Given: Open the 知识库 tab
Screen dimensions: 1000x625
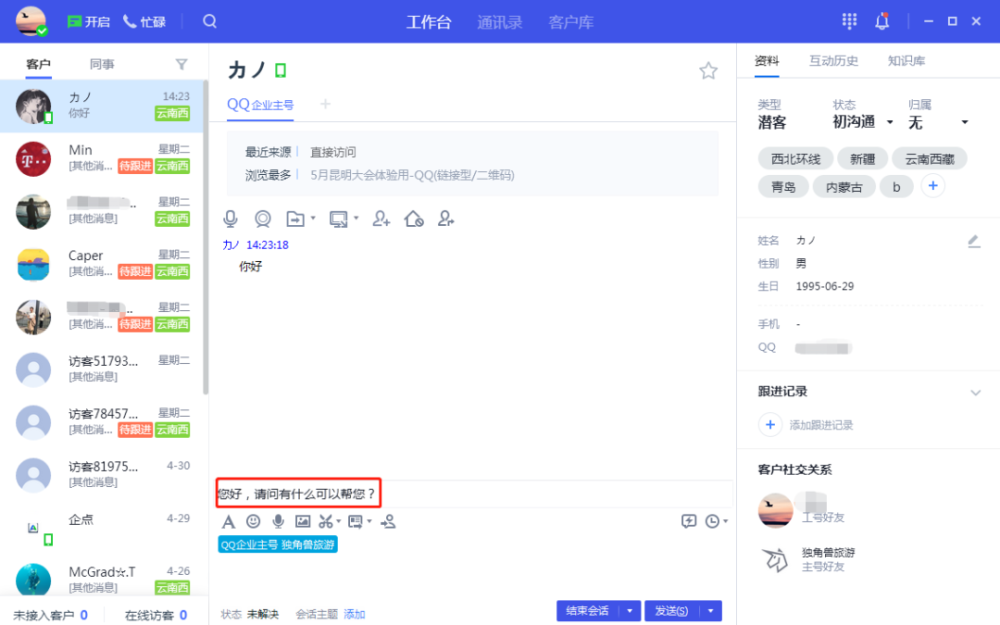Looking at the screenshot, I should coord(906,61).
